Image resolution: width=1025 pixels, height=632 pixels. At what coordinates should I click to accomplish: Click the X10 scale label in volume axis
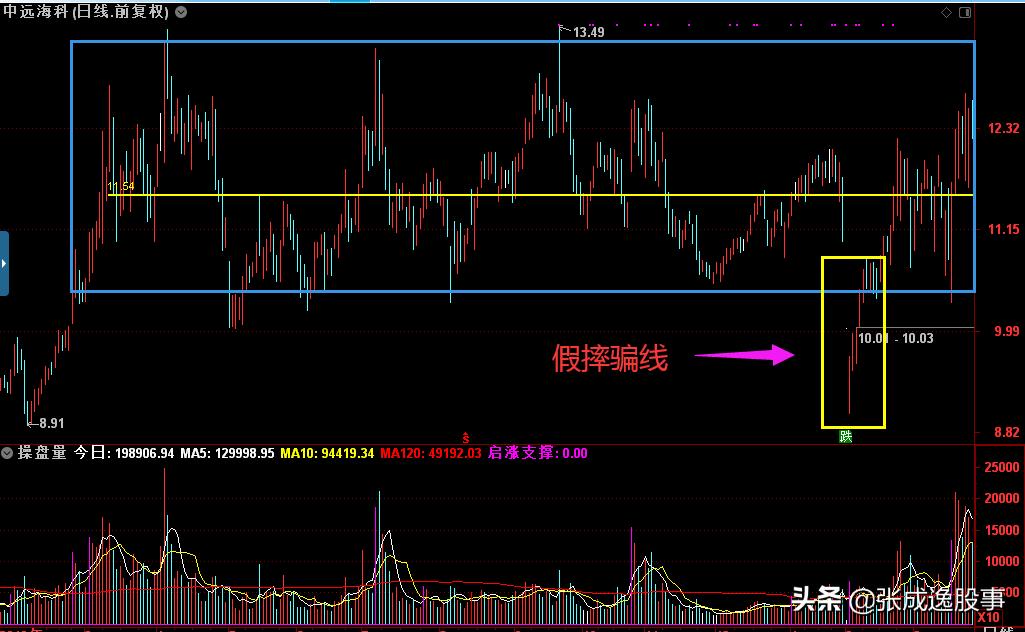point(987,617)
